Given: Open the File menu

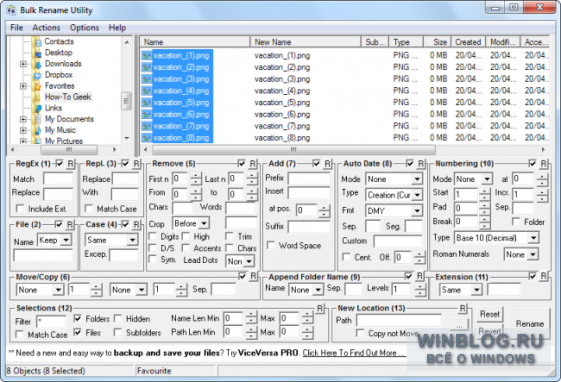Looking at the screenshot, I should 16,28.
